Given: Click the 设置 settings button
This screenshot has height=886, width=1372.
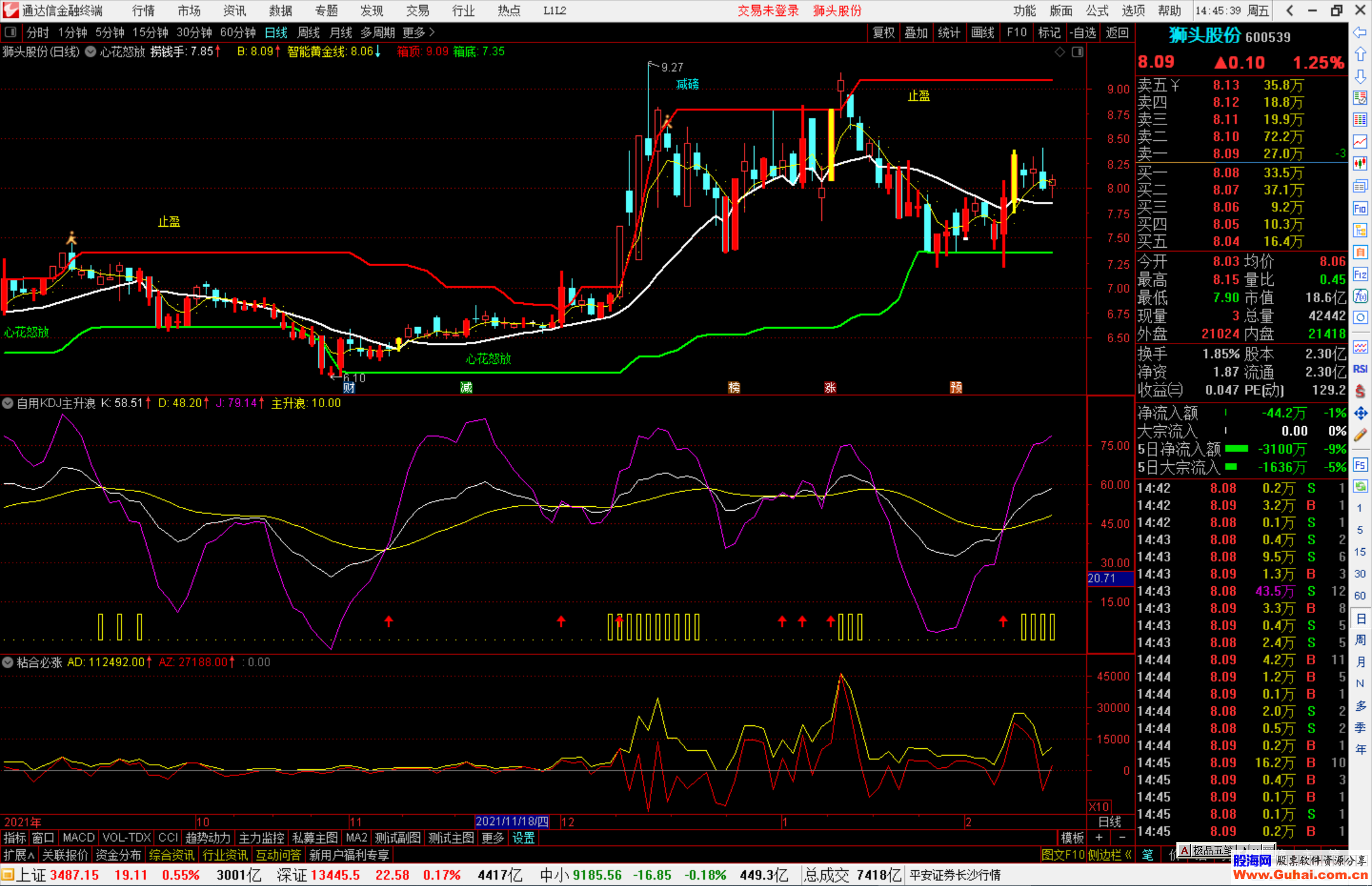Looking at the screenshot, I should (x=523, y=838).
